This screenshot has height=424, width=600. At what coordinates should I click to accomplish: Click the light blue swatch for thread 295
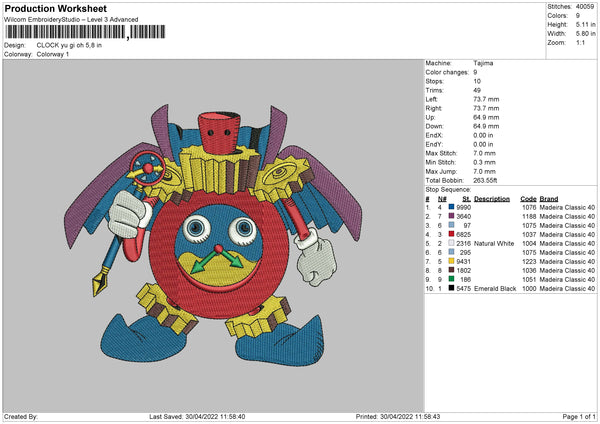click(451, 252)
